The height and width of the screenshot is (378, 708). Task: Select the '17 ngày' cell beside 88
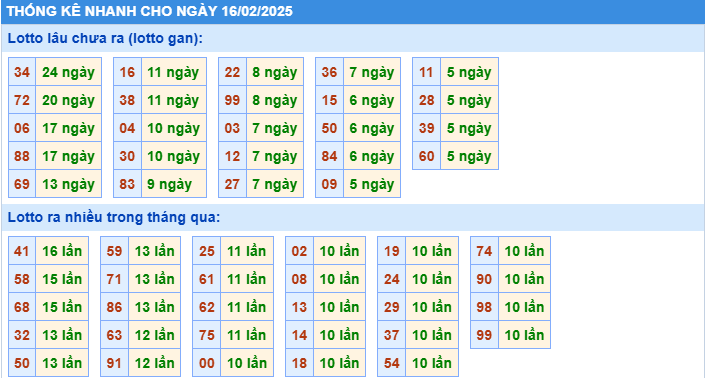[x=69, y=156]
